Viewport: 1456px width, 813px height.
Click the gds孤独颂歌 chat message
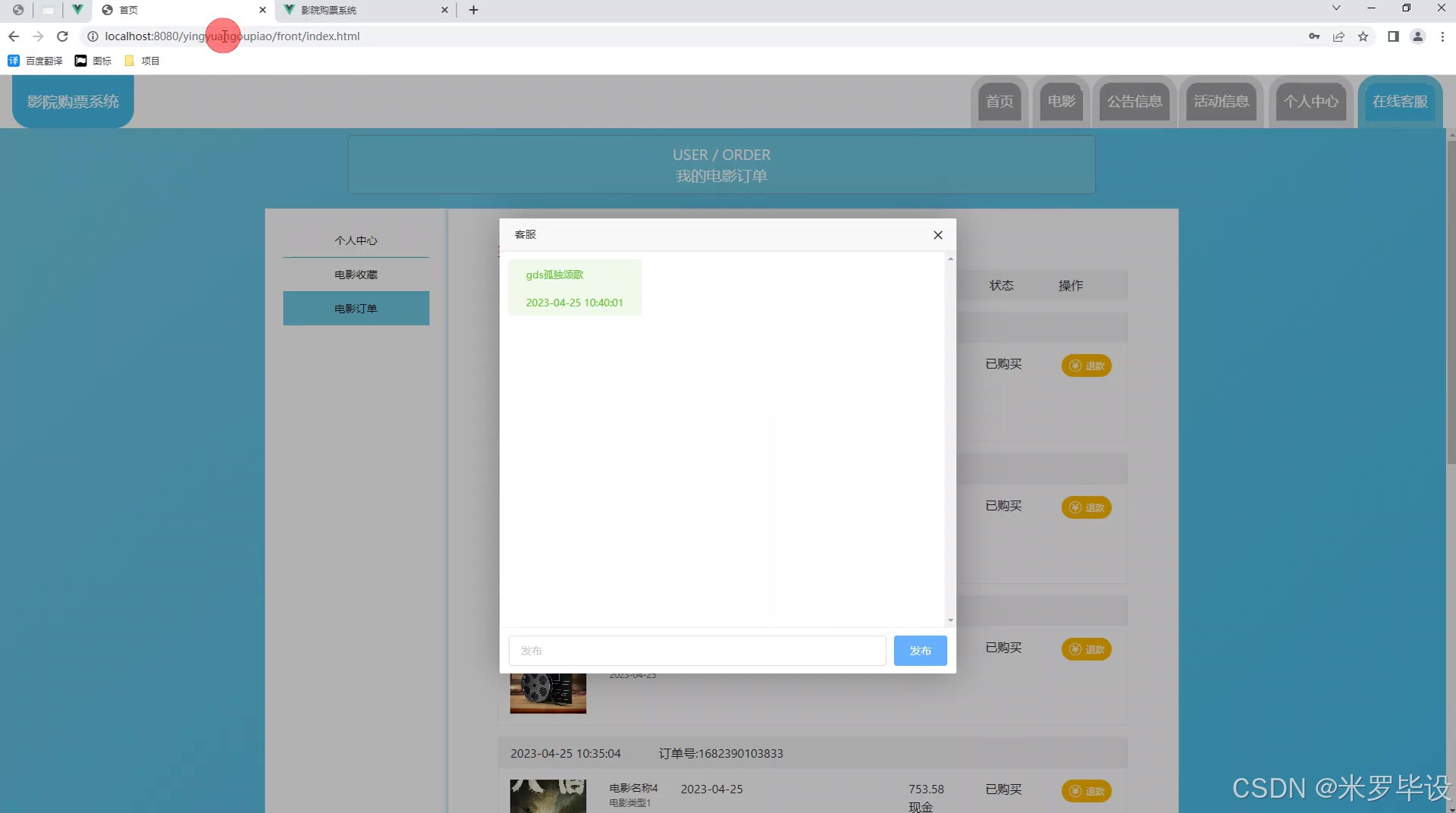tap(554, 275)
